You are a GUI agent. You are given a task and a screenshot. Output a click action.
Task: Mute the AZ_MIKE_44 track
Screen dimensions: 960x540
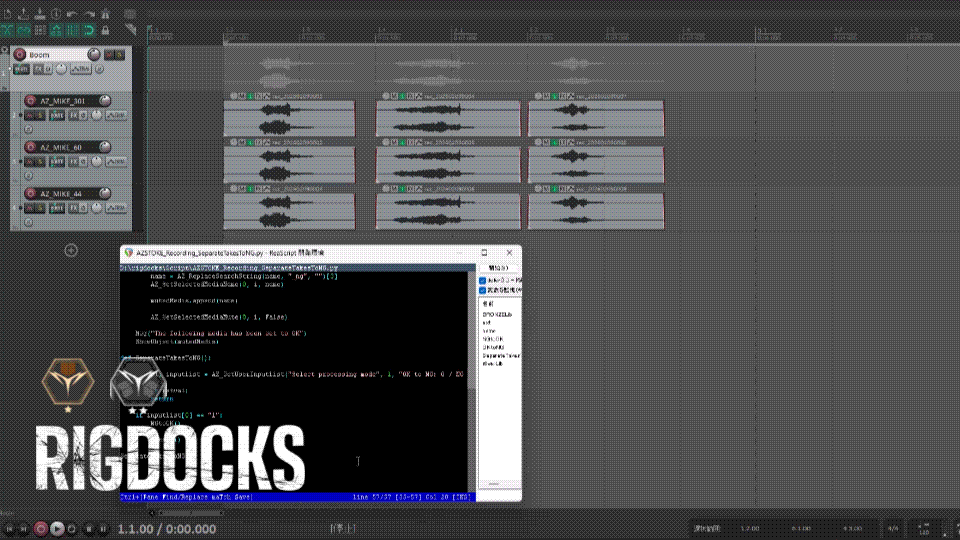point(29,208)
